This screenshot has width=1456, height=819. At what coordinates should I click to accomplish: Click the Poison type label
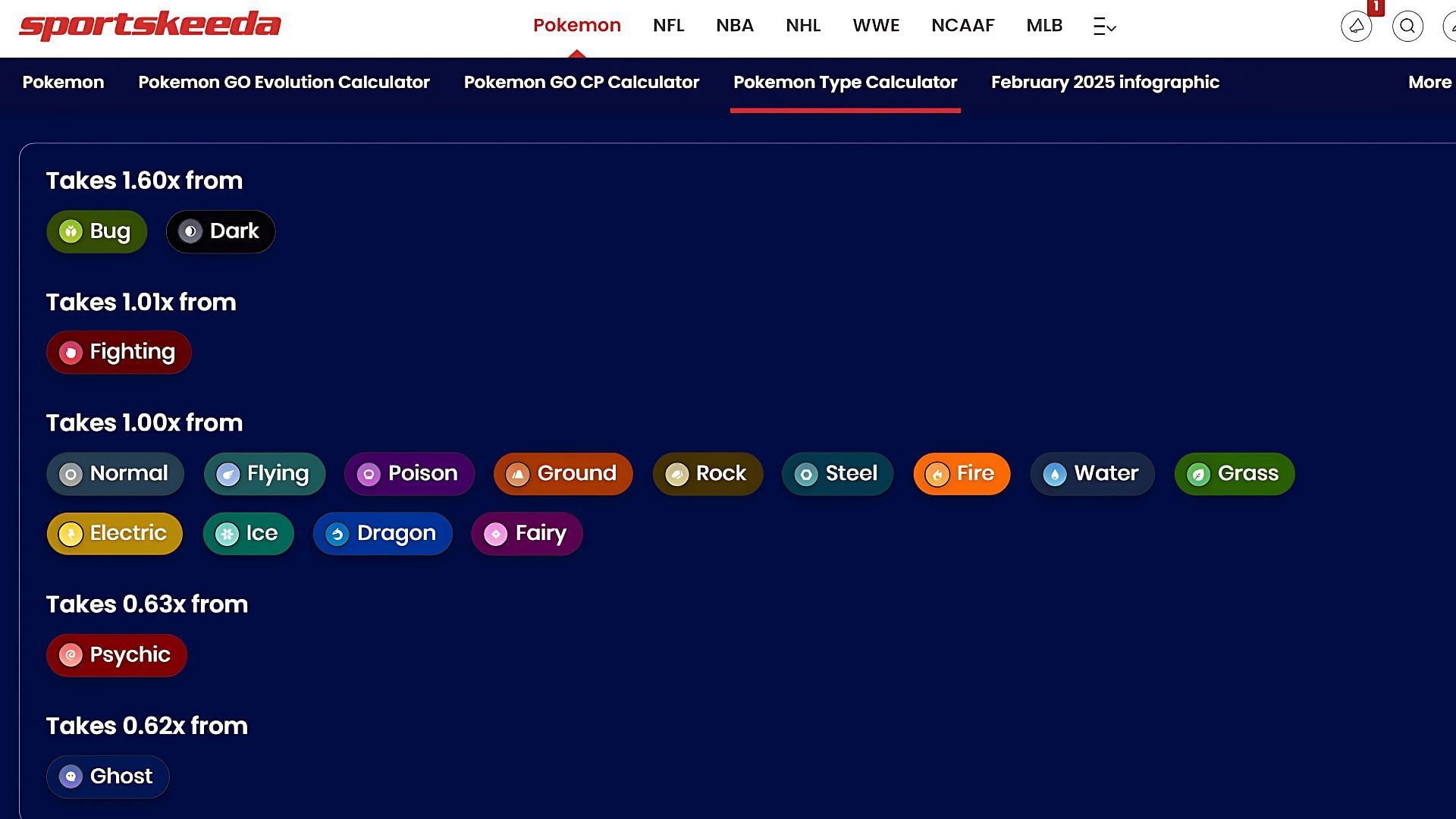[423, 474]
